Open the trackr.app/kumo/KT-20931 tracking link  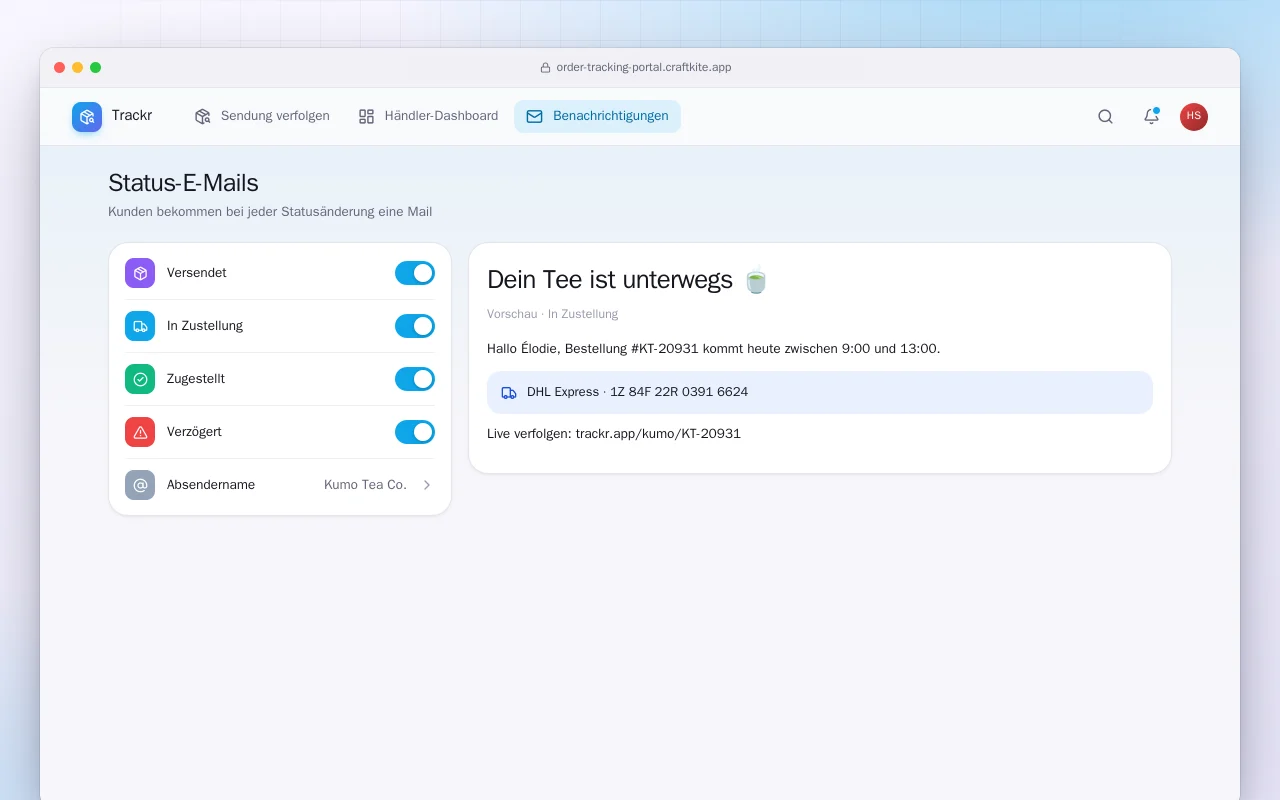point(658,434)
